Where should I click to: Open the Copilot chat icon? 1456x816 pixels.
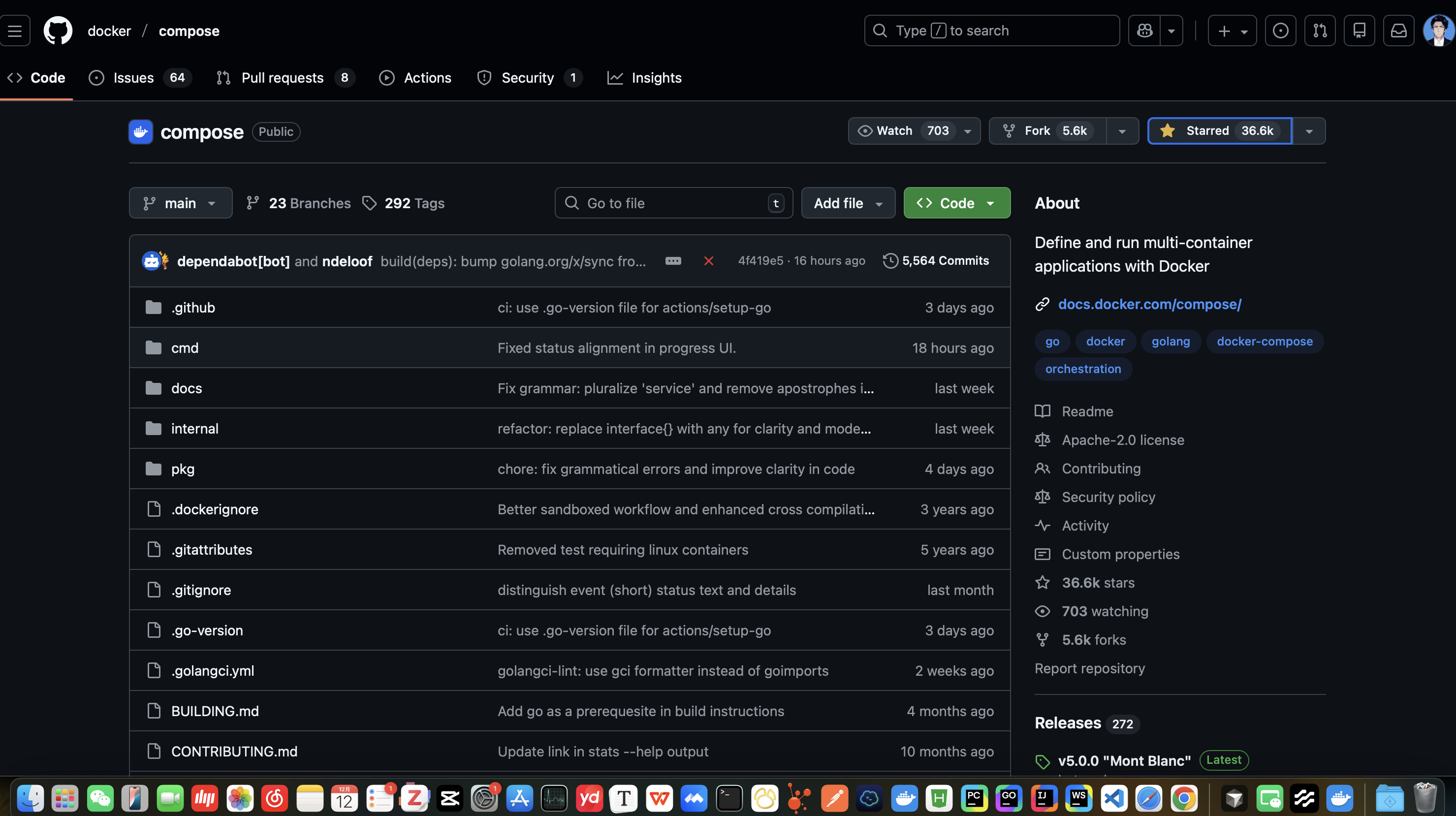(1144, 31)
